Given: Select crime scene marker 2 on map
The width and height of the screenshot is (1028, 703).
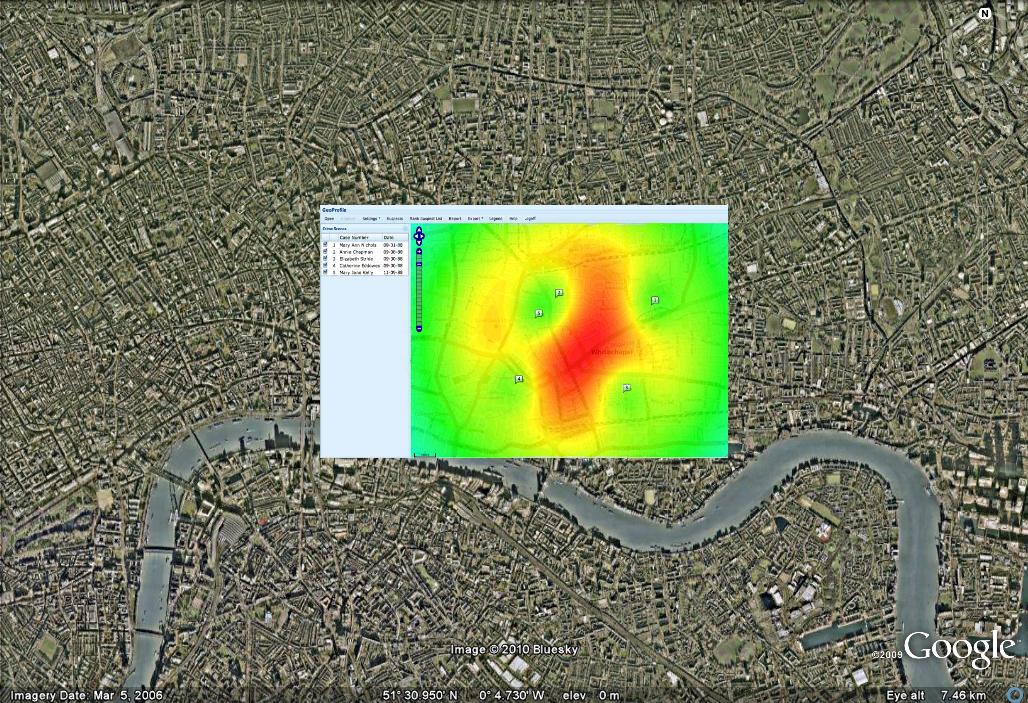Looking at the screenshot, I should pyautogui.click(x=558, y=293).
